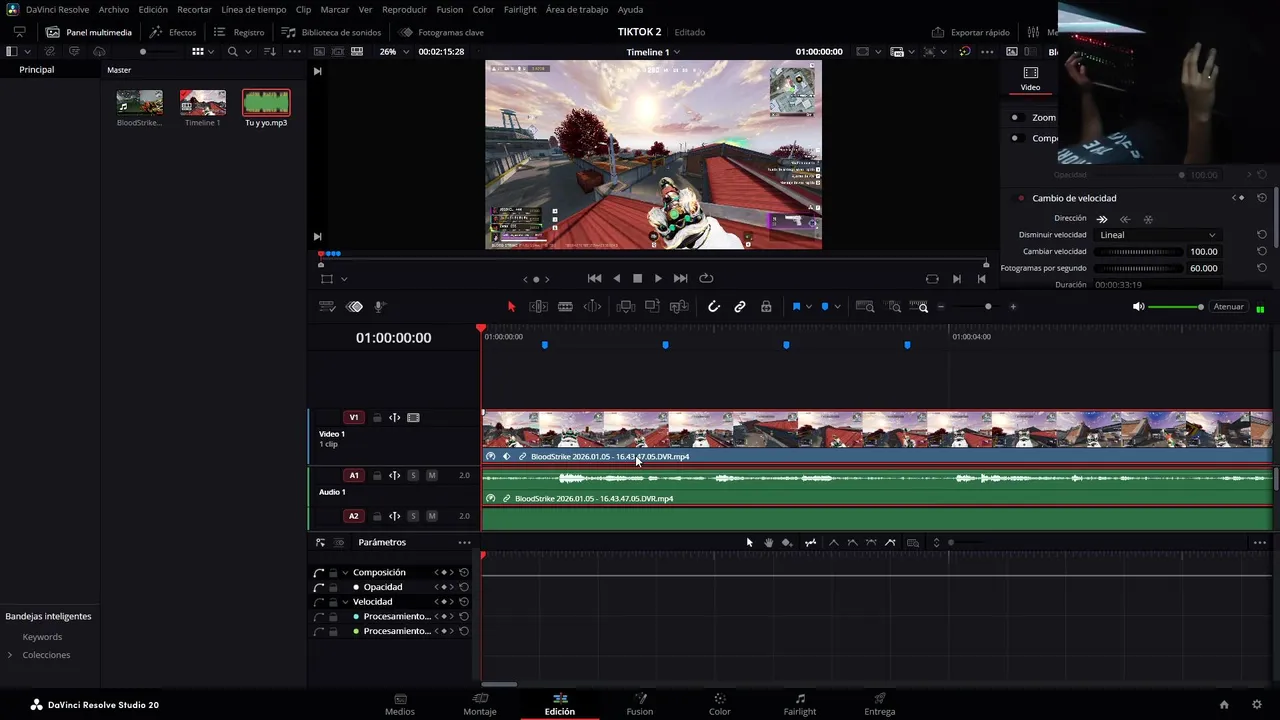Select the Tu y yo.mp3 thumbnail
Screen dimensions: 1280x720
[x=266, y=103]
